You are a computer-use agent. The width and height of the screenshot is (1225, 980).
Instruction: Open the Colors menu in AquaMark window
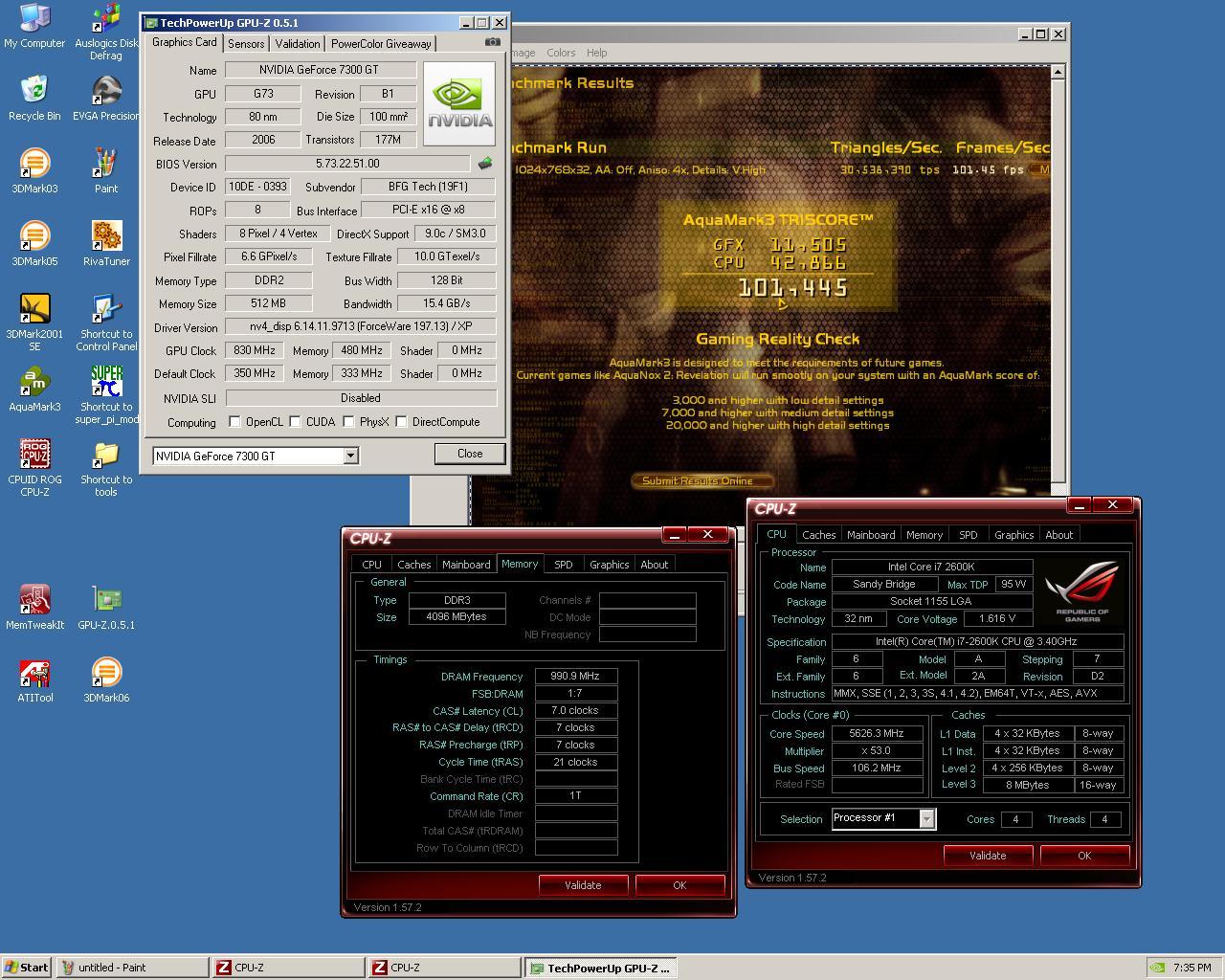click(561, 53)
